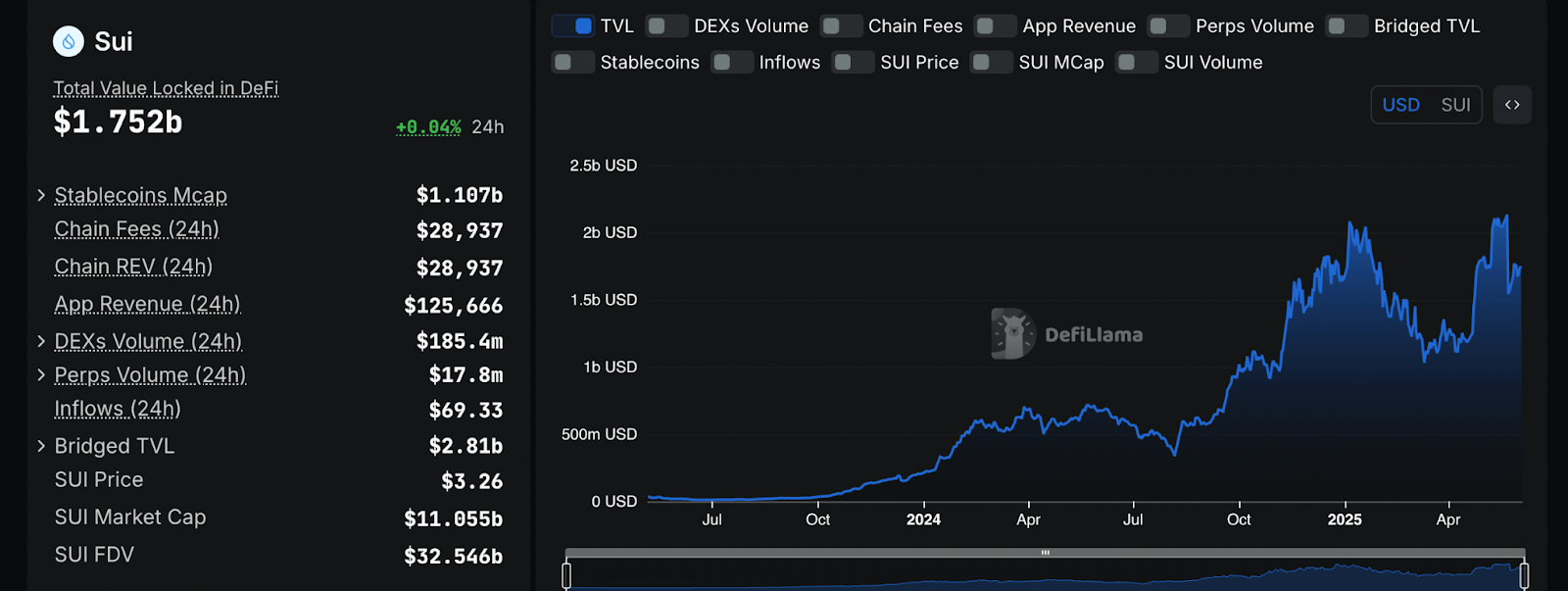Click the 500m USD y-axis label
Viewport: 1568px width, 591px height.
pos(600,434)
